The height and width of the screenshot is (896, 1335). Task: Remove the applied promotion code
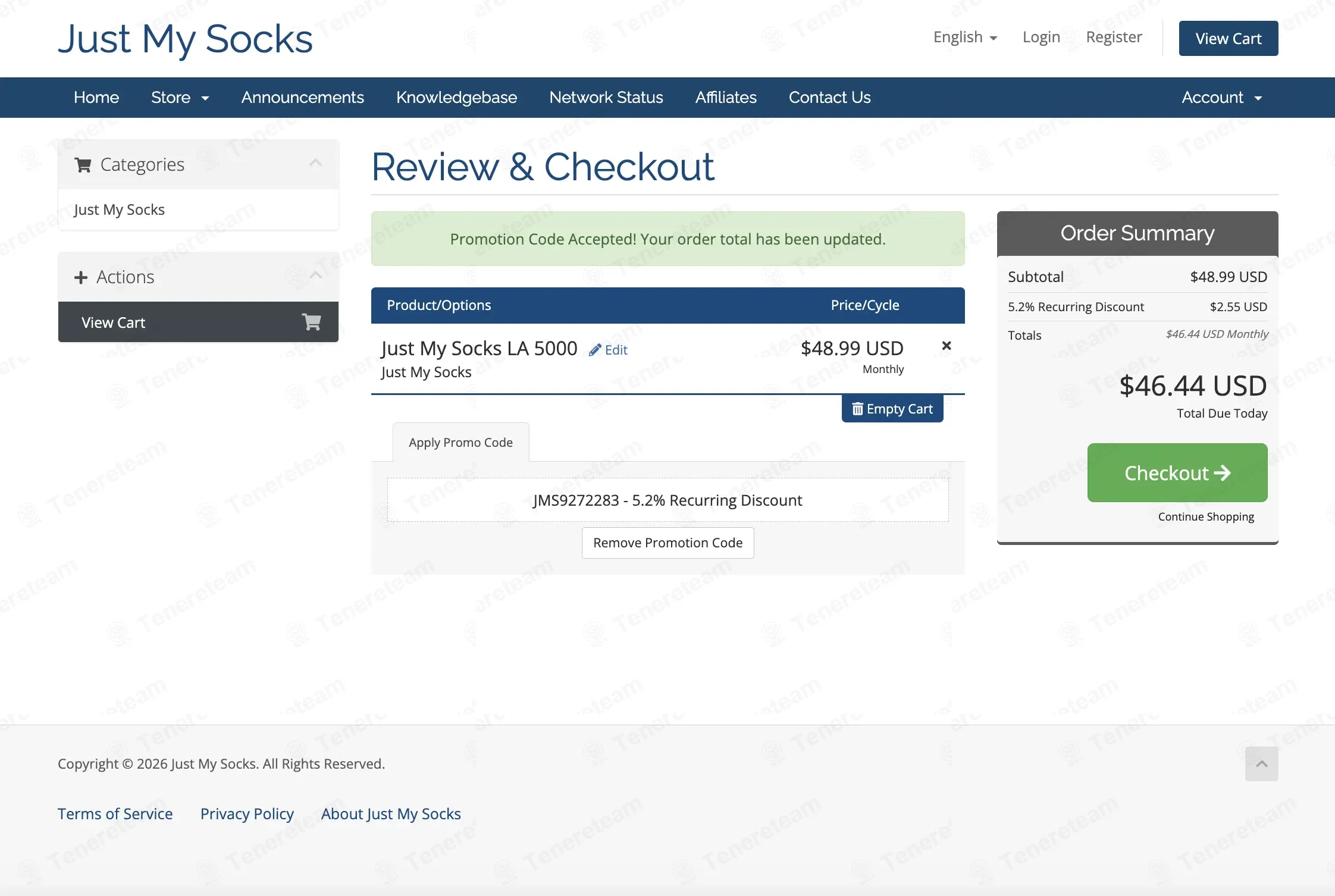pos(667,543)
